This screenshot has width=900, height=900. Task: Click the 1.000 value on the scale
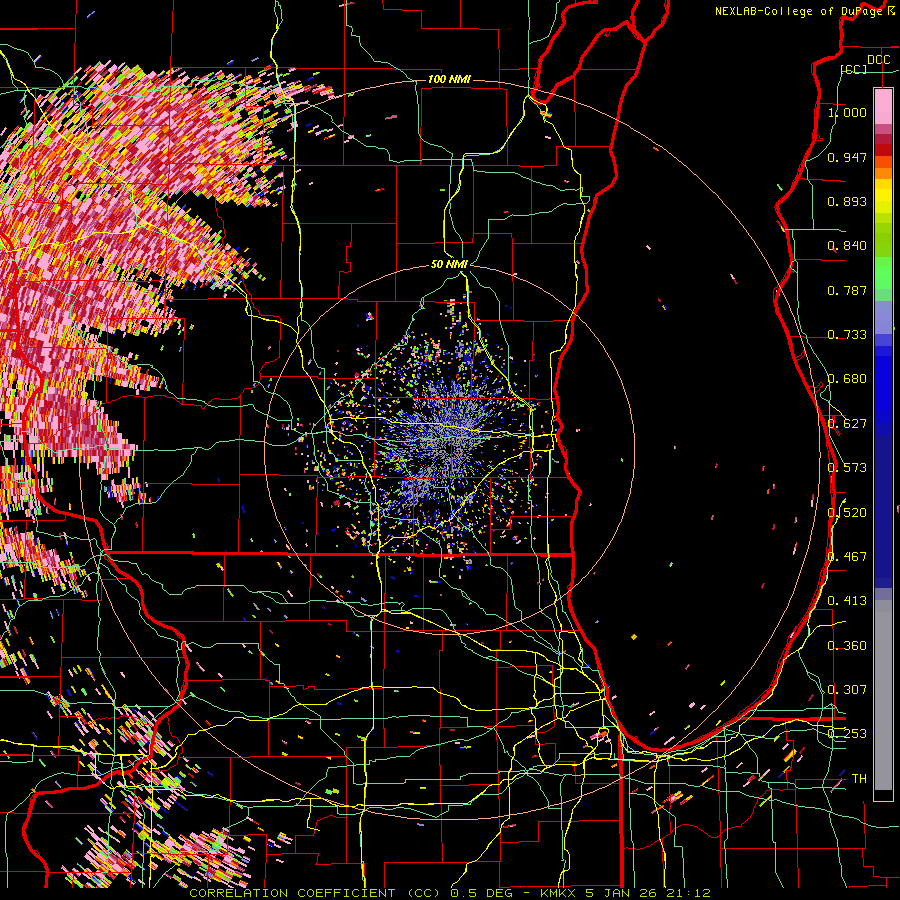tap(847, 112)
